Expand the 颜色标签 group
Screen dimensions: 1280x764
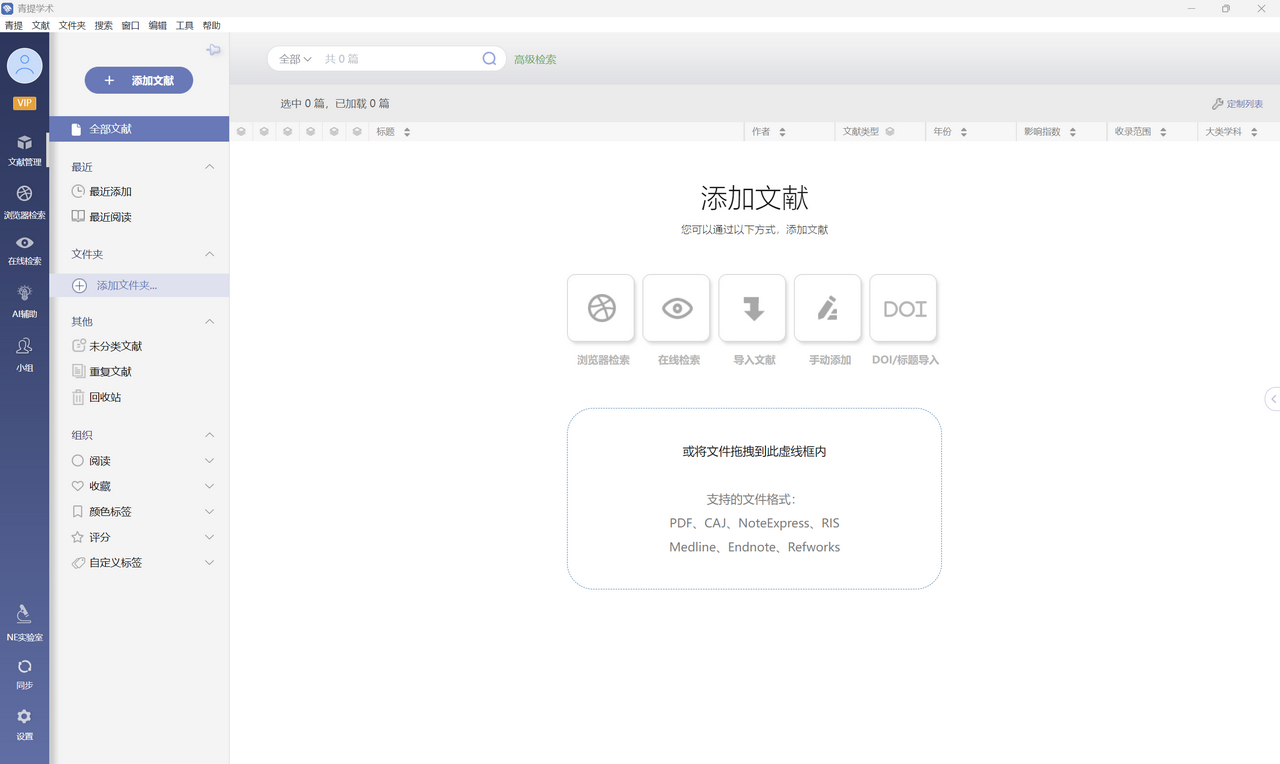tap(209, 512)
